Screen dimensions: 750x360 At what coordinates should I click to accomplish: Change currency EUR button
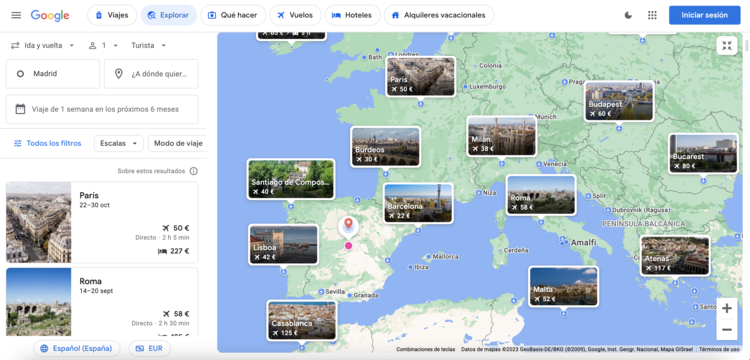coord(149,349)
